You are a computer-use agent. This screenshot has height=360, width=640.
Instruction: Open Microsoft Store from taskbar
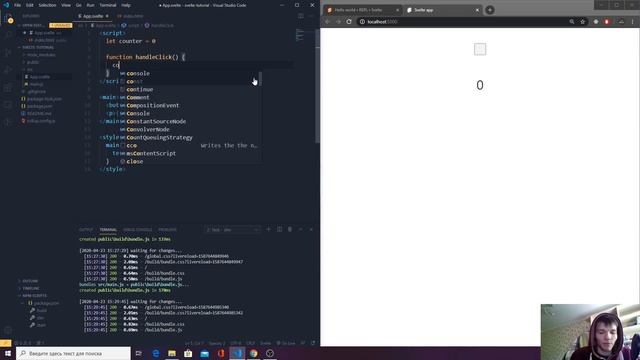(188, 353)
